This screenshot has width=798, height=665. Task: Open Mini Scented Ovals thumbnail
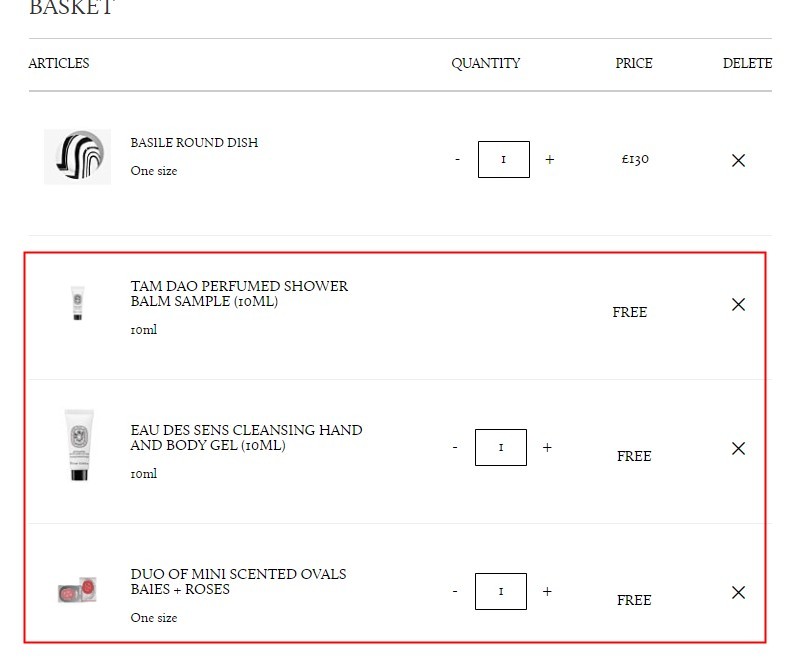pos(77,590)
